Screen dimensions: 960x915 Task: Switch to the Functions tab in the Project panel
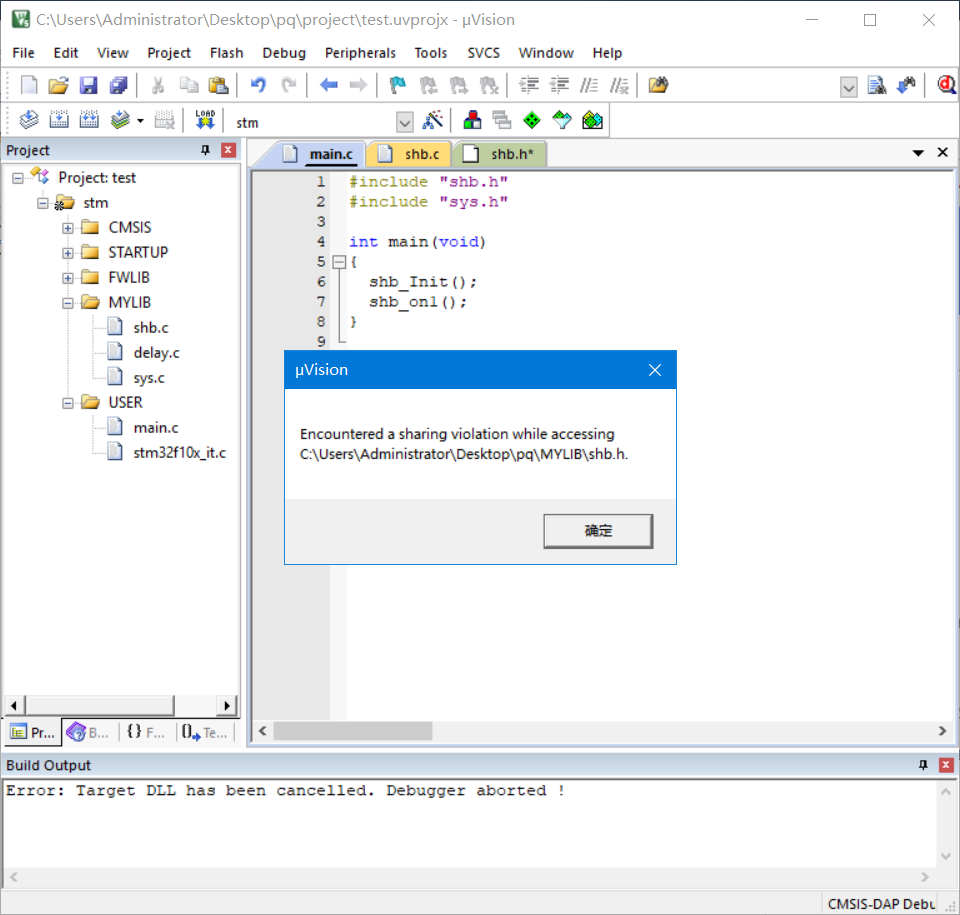tap(146, 732)
